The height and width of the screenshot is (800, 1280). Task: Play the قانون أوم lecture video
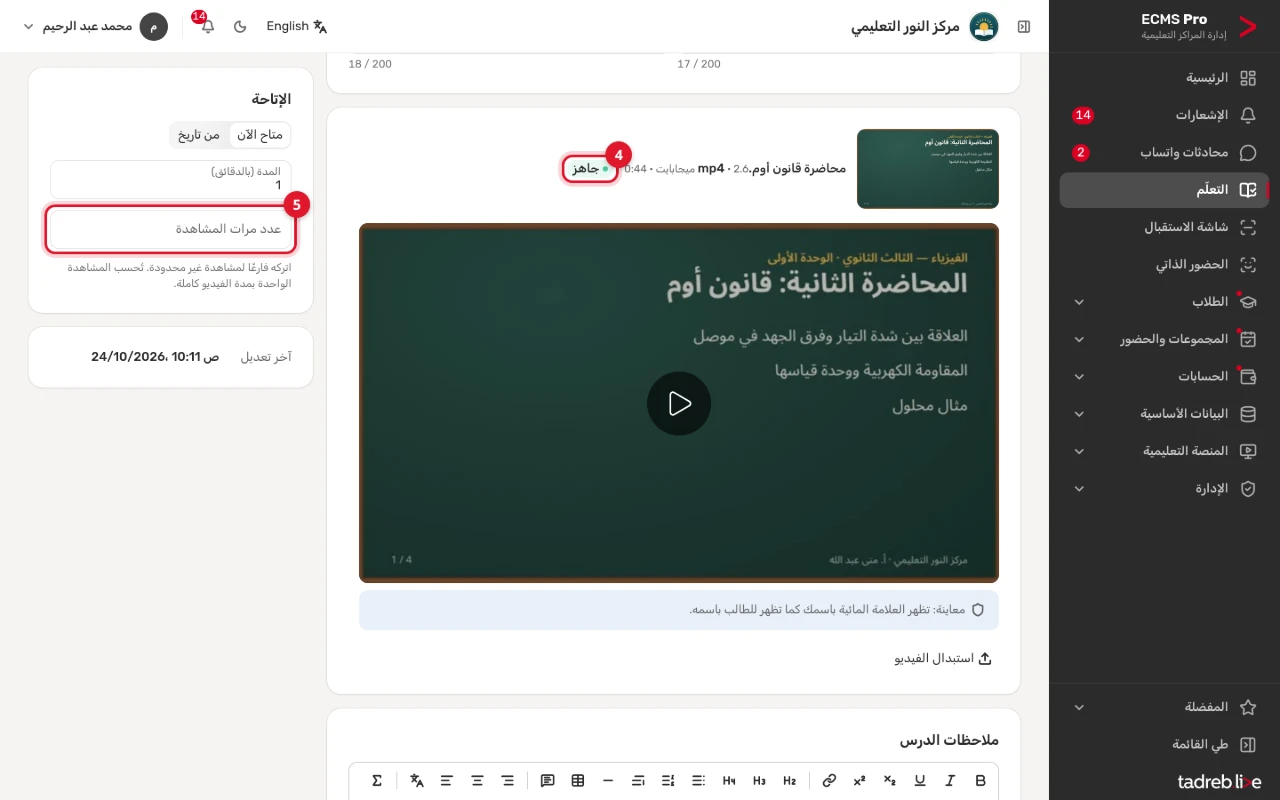pyautogui.click(x=679, y=403)
